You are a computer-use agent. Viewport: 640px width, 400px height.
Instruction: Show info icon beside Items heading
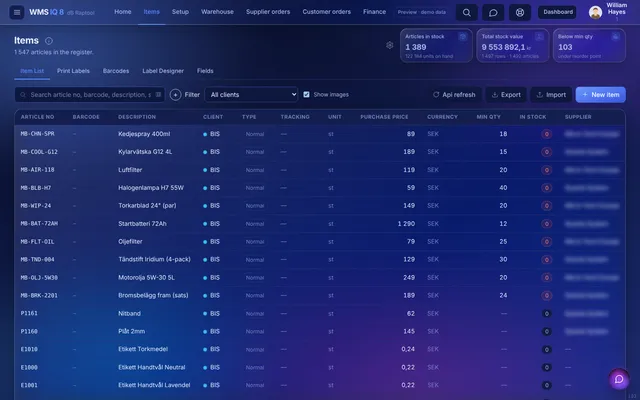pos(49,41)
